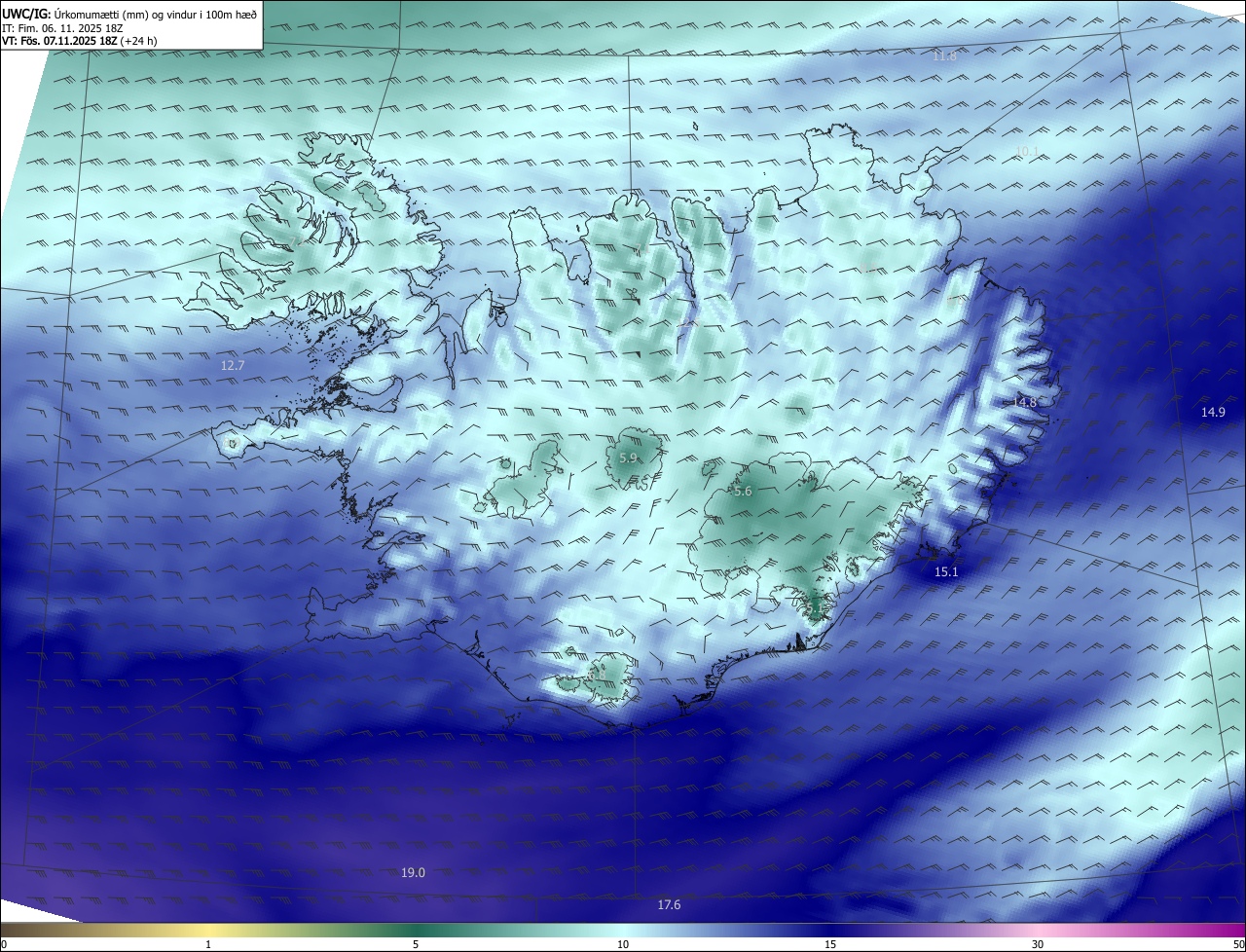1246x952 pixels.
Task: Click the colour scale tick label 30
Action: tap(1038, 945)
